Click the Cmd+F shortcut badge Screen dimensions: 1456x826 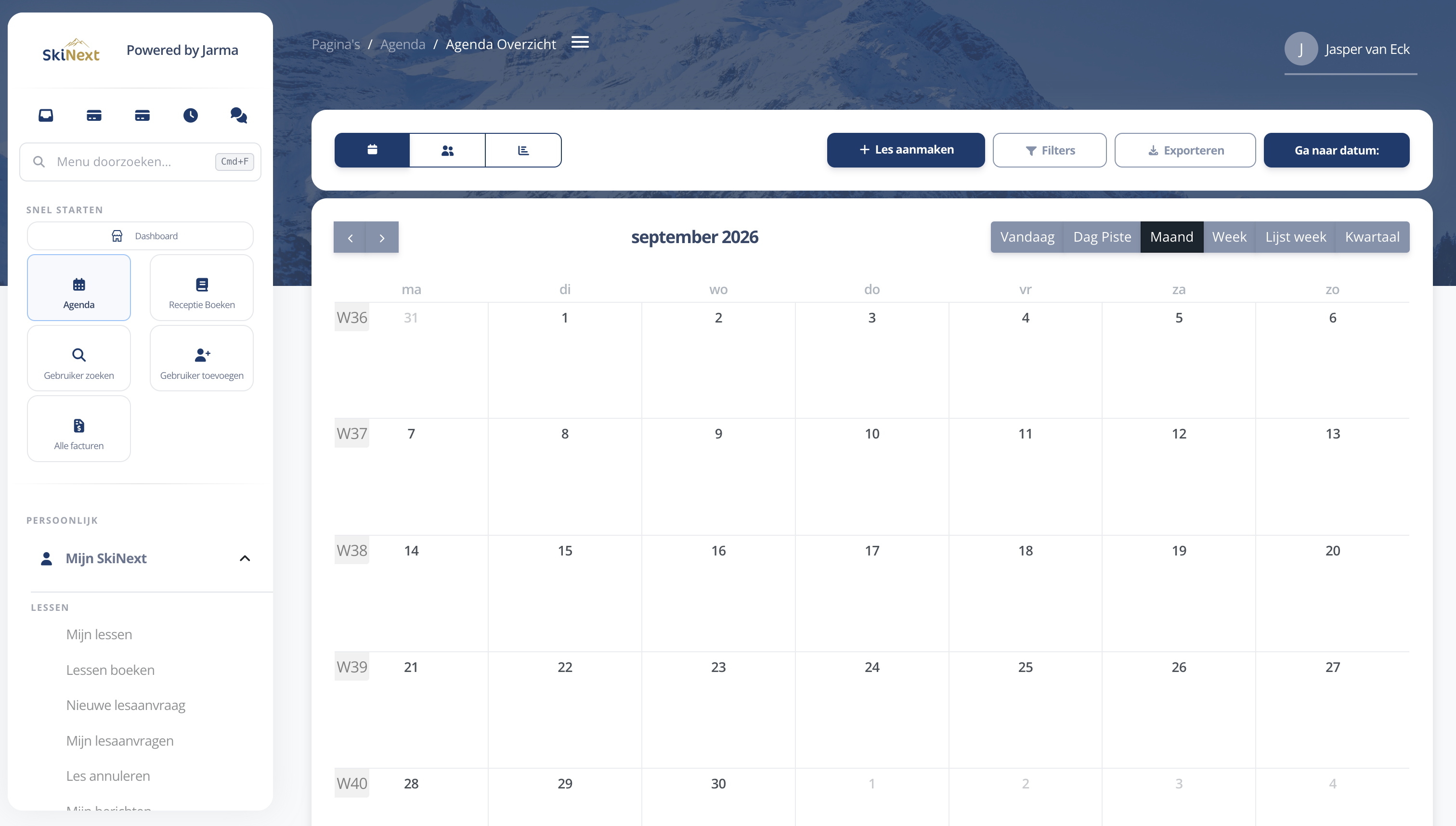click(234, 162)
